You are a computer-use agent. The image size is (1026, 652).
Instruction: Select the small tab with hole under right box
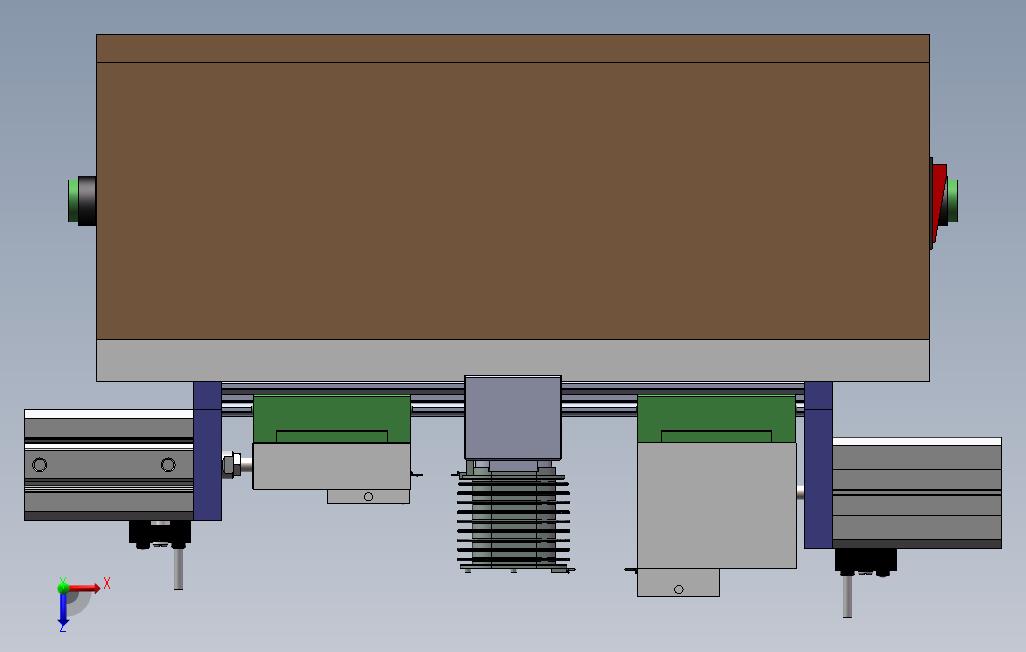pos(679,583)
